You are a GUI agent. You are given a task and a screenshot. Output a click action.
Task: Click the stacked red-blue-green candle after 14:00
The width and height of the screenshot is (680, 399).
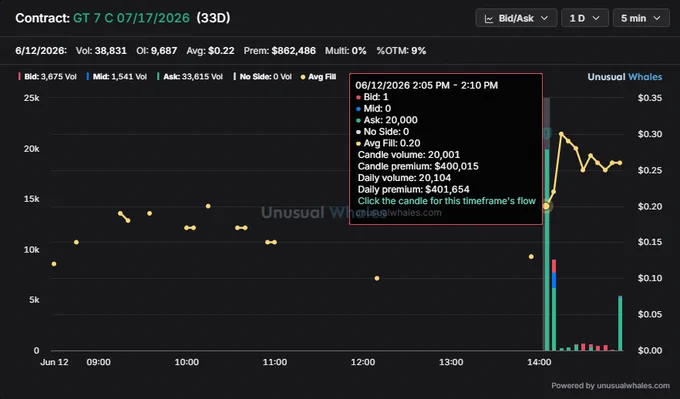554,305
